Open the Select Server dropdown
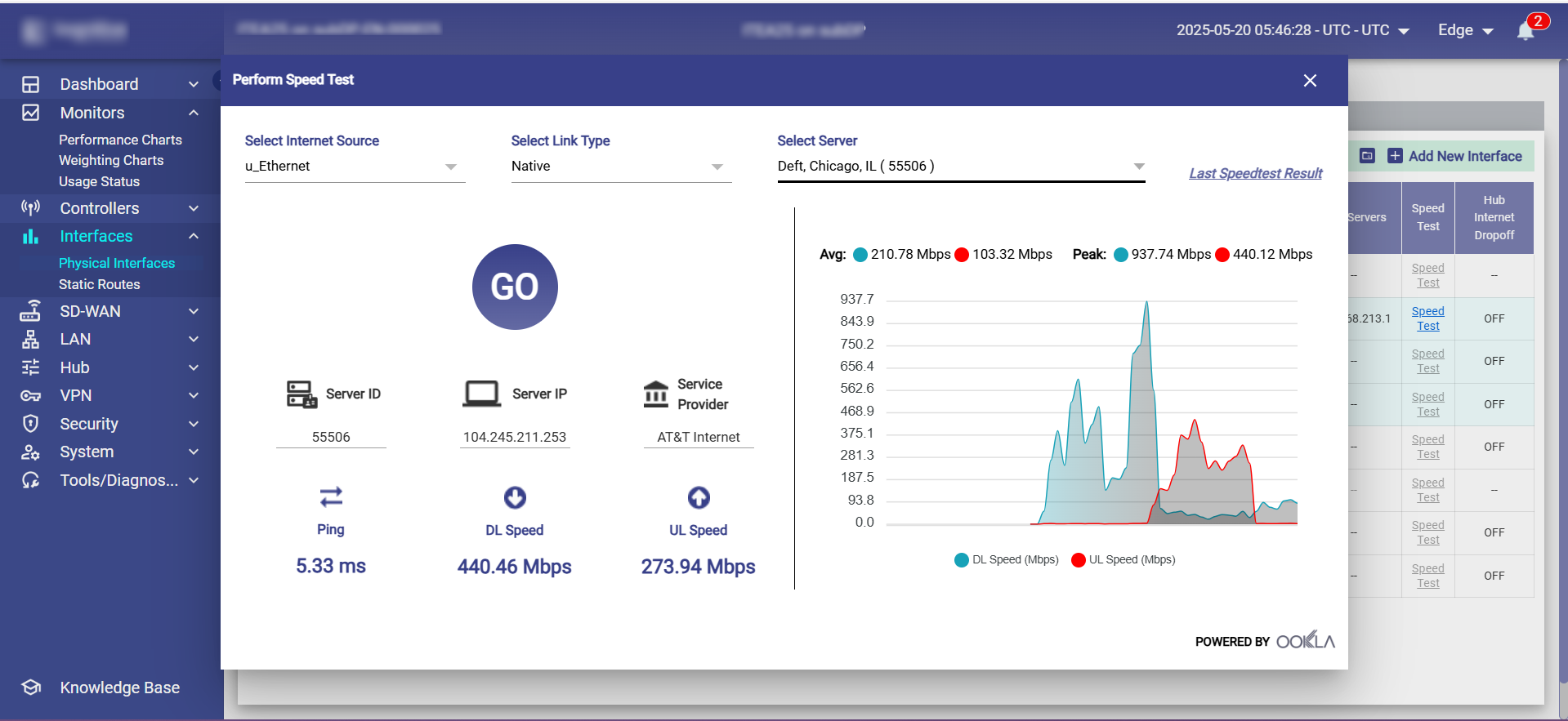Viewport: 1568px width, 721px height. (961, 167)
